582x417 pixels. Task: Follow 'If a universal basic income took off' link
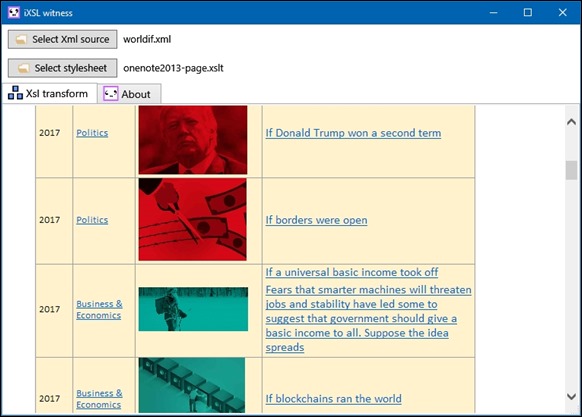tap(352, 272)
